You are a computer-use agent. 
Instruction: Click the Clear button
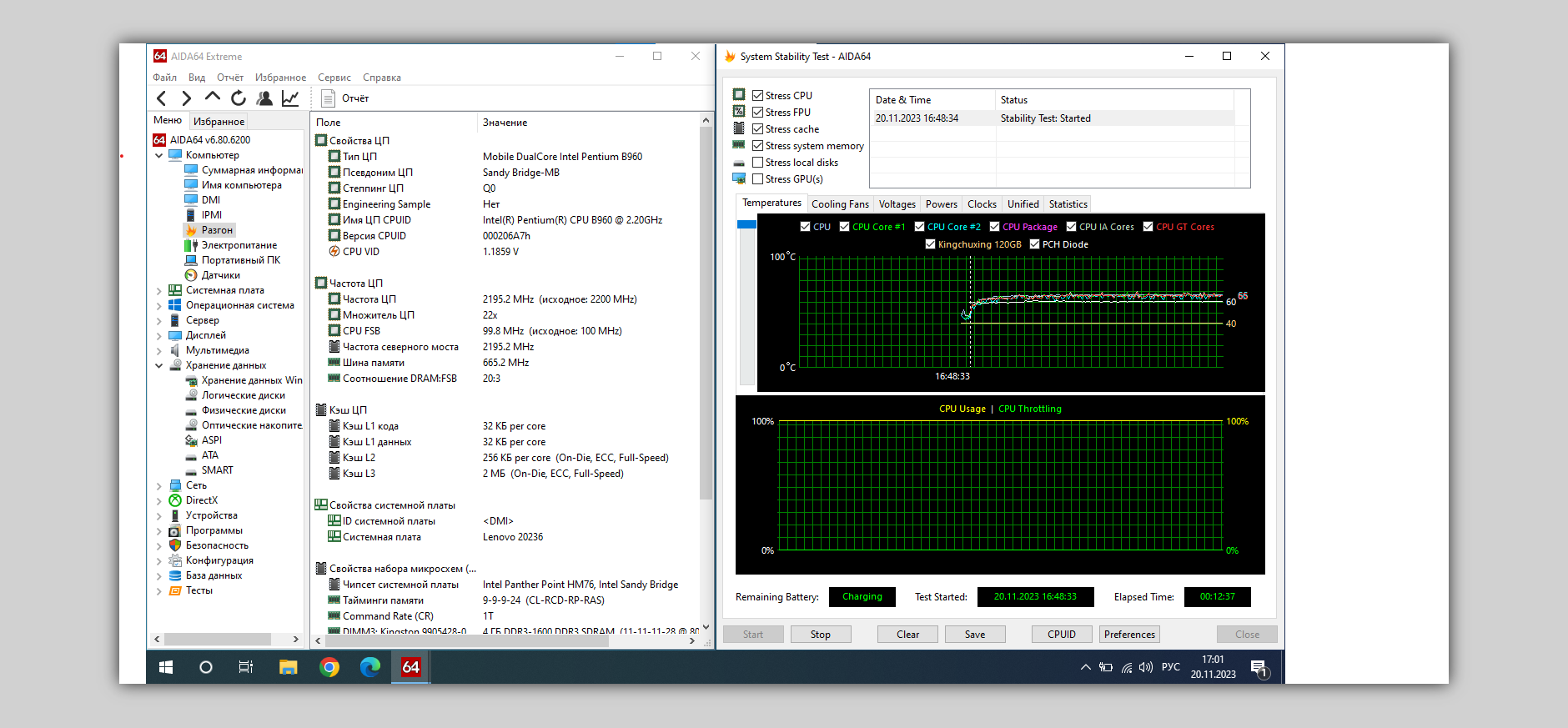click(x=907, y=635)
